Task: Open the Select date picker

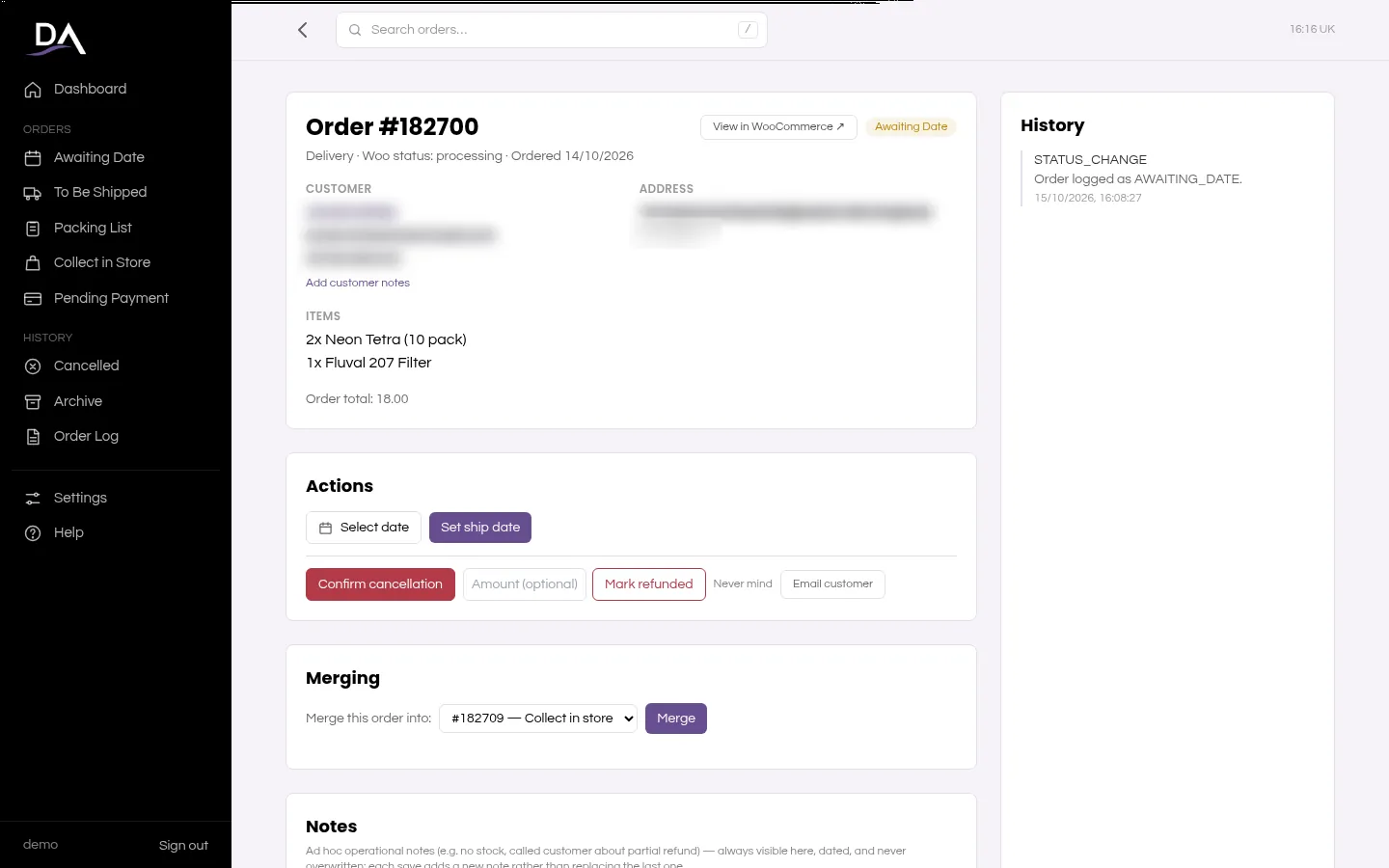Action: coord(364,528)
